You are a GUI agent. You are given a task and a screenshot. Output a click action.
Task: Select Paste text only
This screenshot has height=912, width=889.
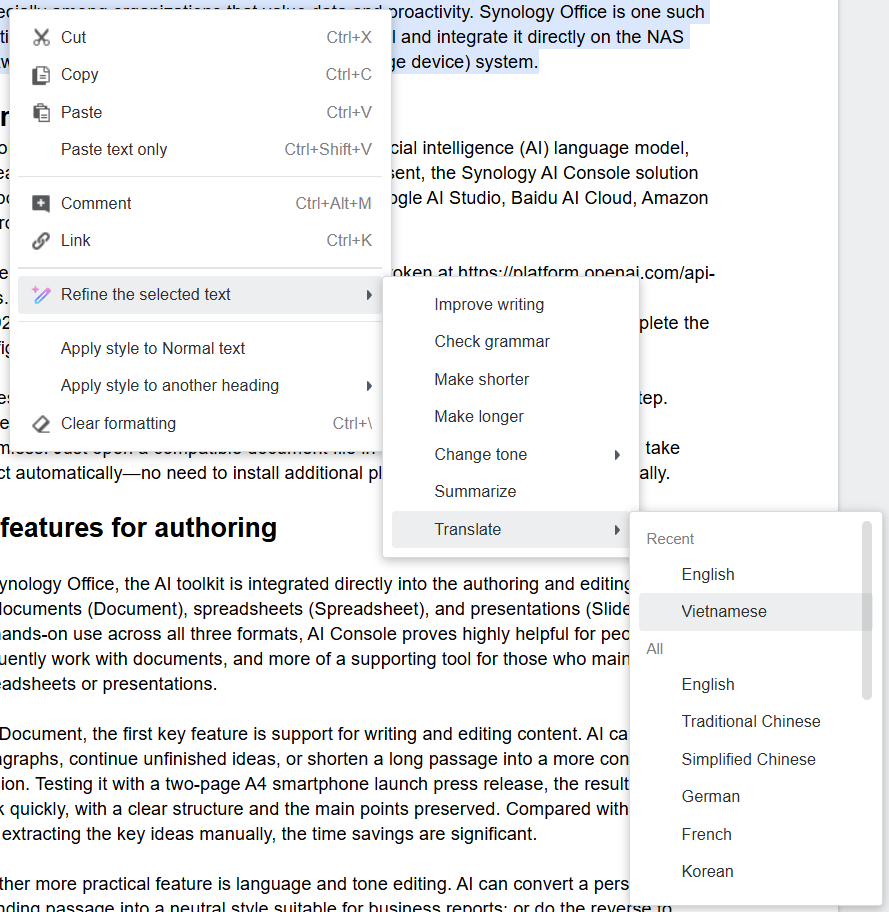click(114, 150)
